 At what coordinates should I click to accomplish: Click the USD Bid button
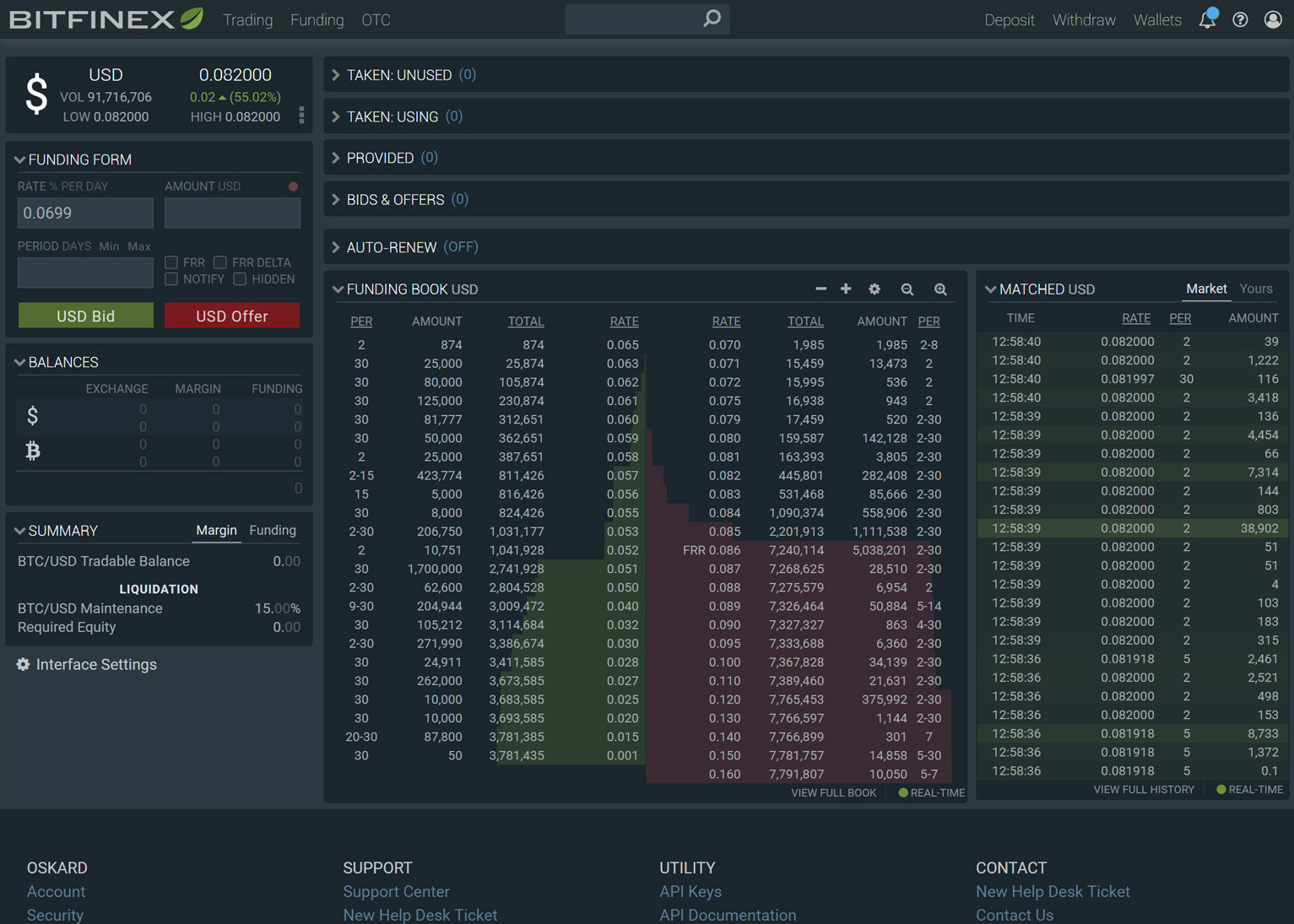tap(86, 316)
